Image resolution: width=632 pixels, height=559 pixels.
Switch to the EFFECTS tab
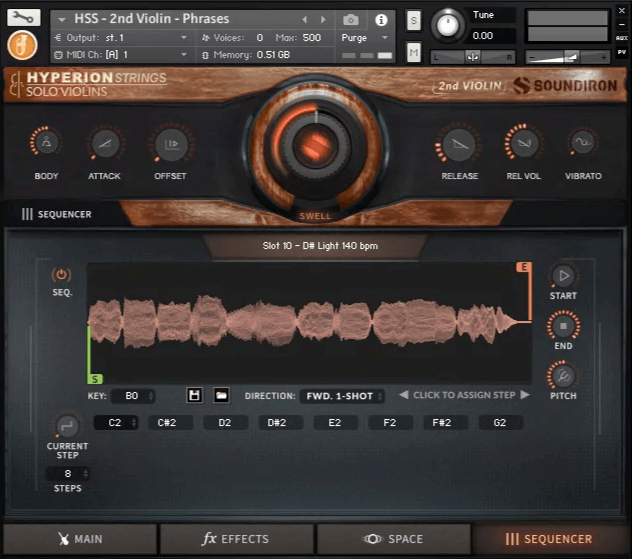coord(236,539)
